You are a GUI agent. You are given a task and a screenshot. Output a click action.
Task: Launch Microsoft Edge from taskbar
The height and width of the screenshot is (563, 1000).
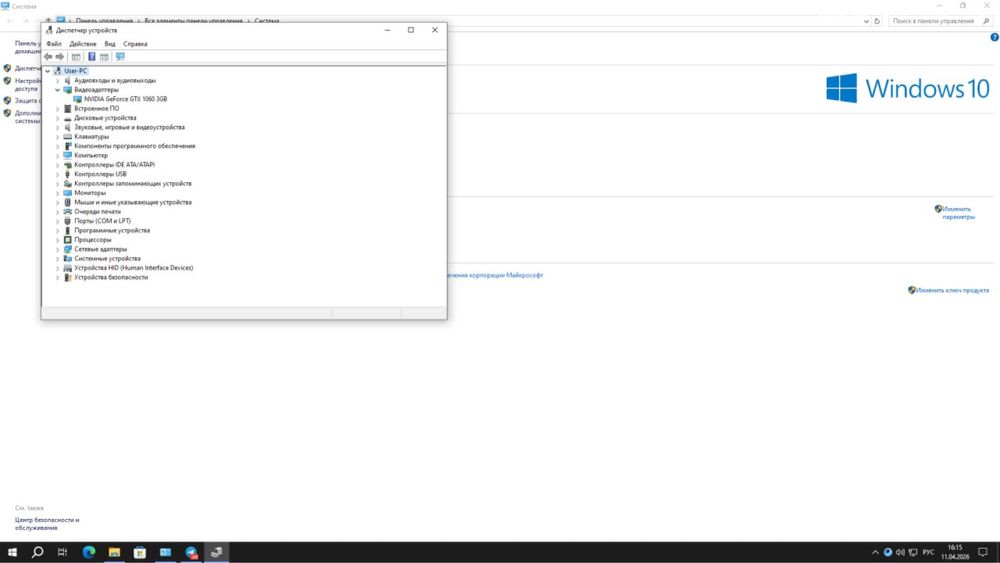tap(89, 552)
